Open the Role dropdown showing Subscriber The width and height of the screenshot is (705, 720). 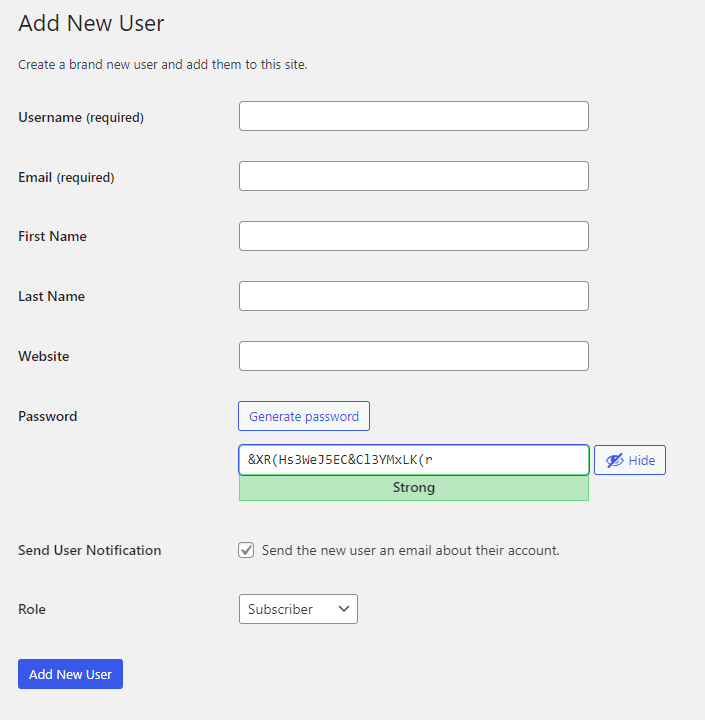tap(298, 609)
